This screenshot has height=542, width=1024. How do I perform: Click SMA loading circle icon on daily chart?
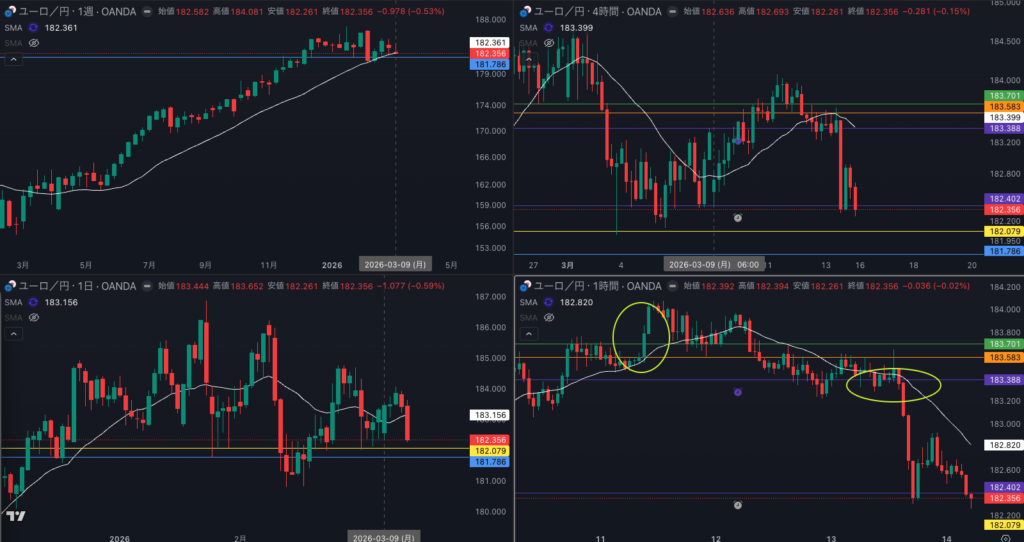33,302
